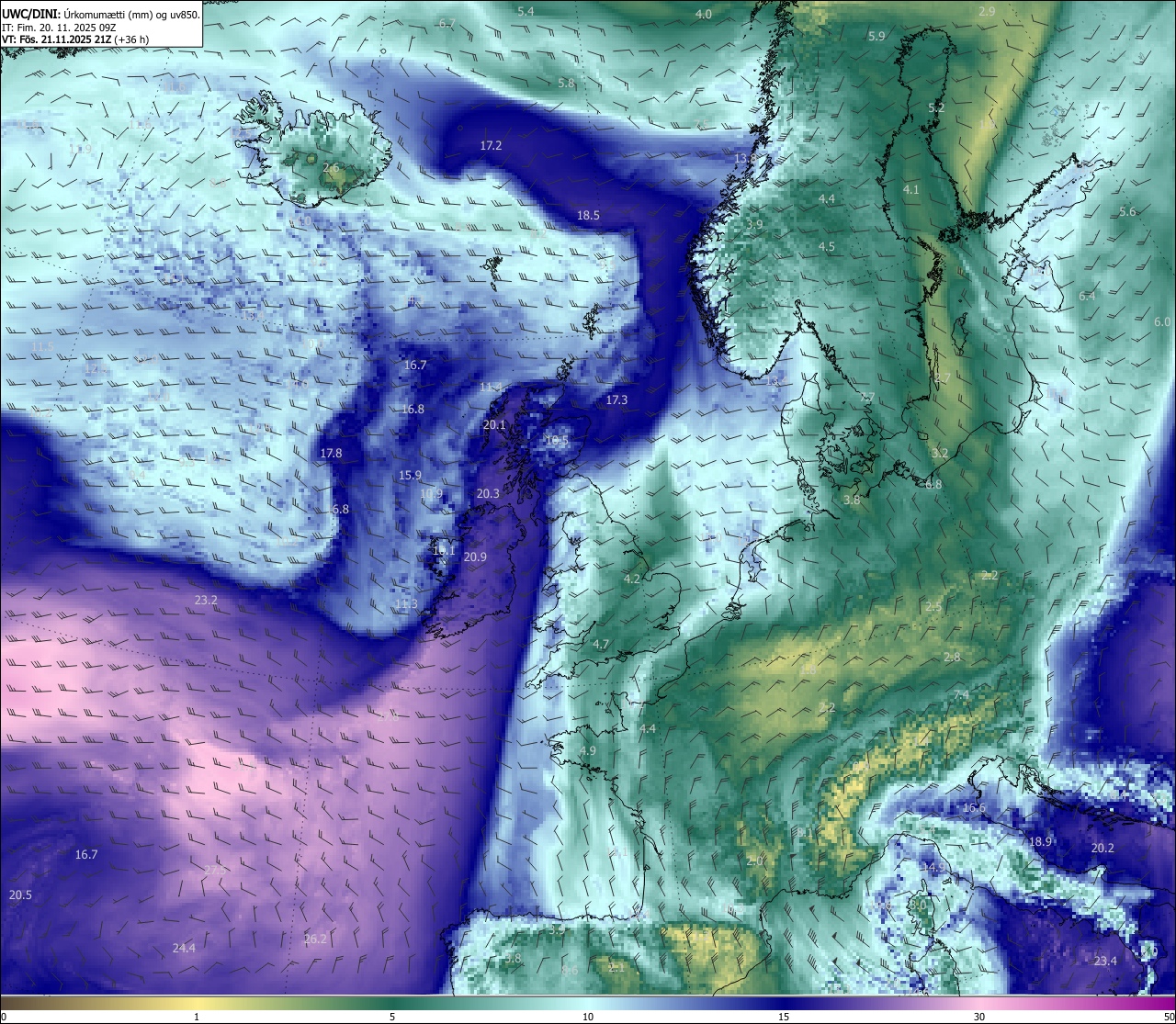Click the value label "20.3" on the map
The height and width of the screenshot is (1024, 1176).
point(488,494)
